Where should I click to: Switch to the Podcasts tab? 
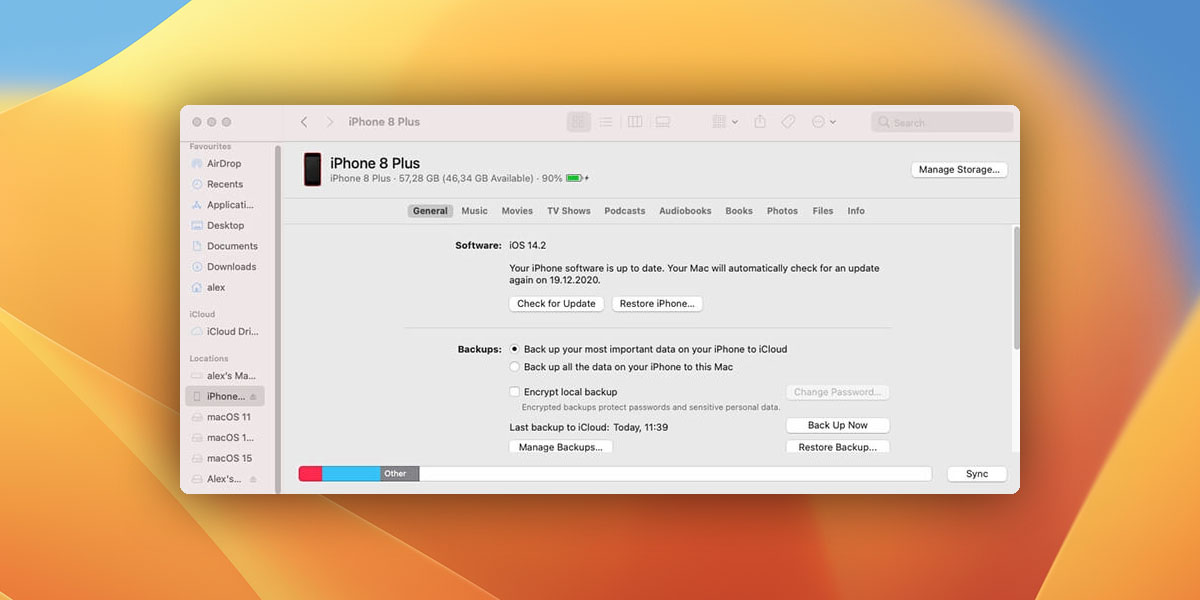[x=625, y=211]
